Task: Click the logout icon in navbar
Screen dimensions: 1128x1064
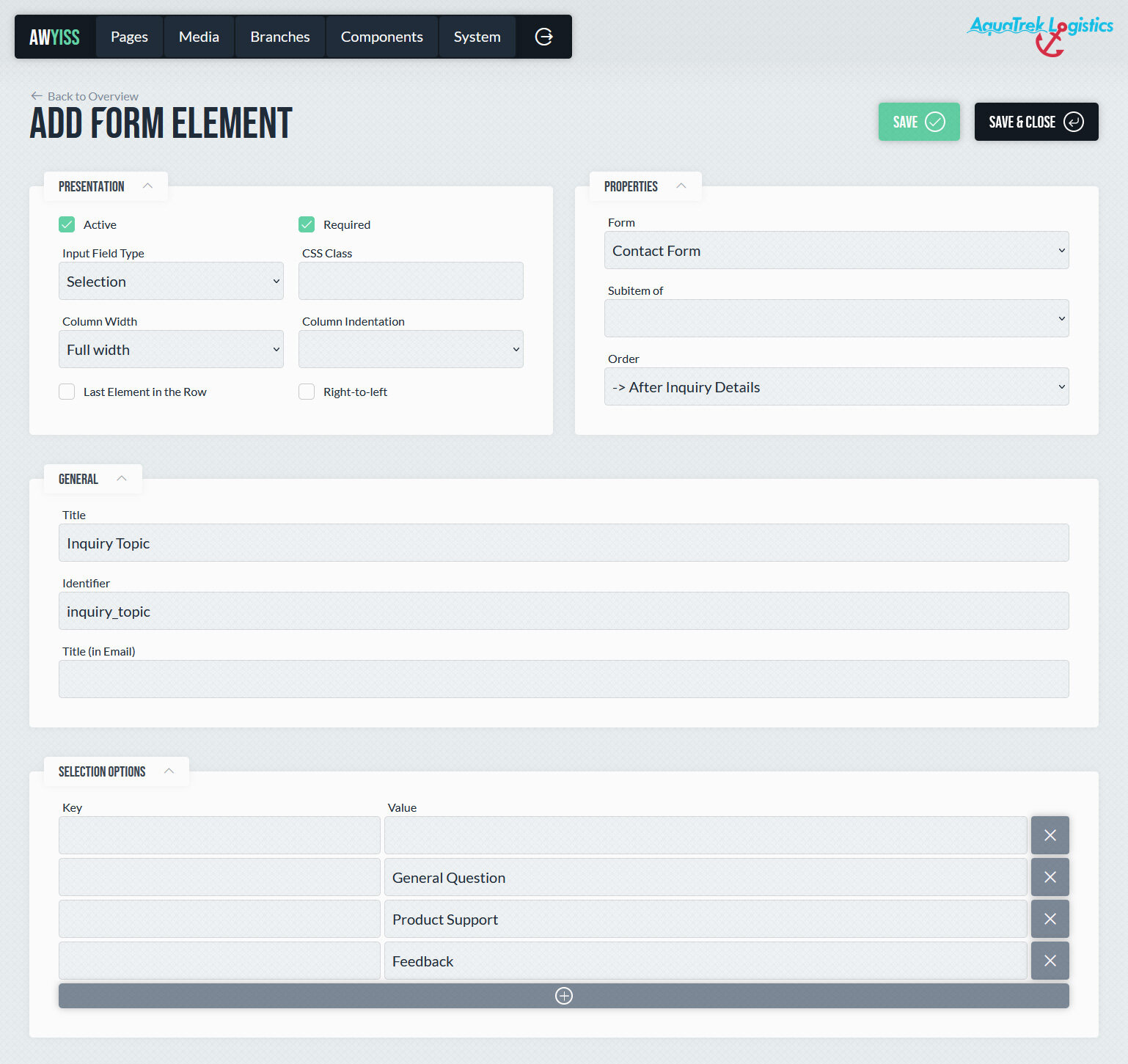Action: coord(543,37)
